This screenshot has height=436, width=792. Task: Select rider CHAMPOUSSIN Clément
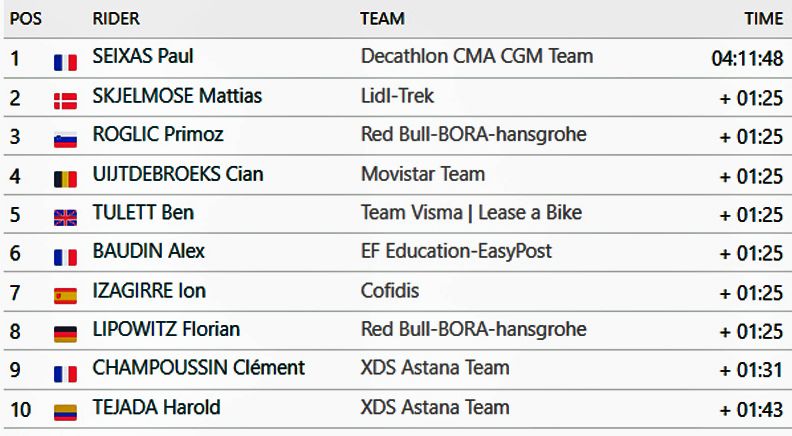click(x=198, y=368)
